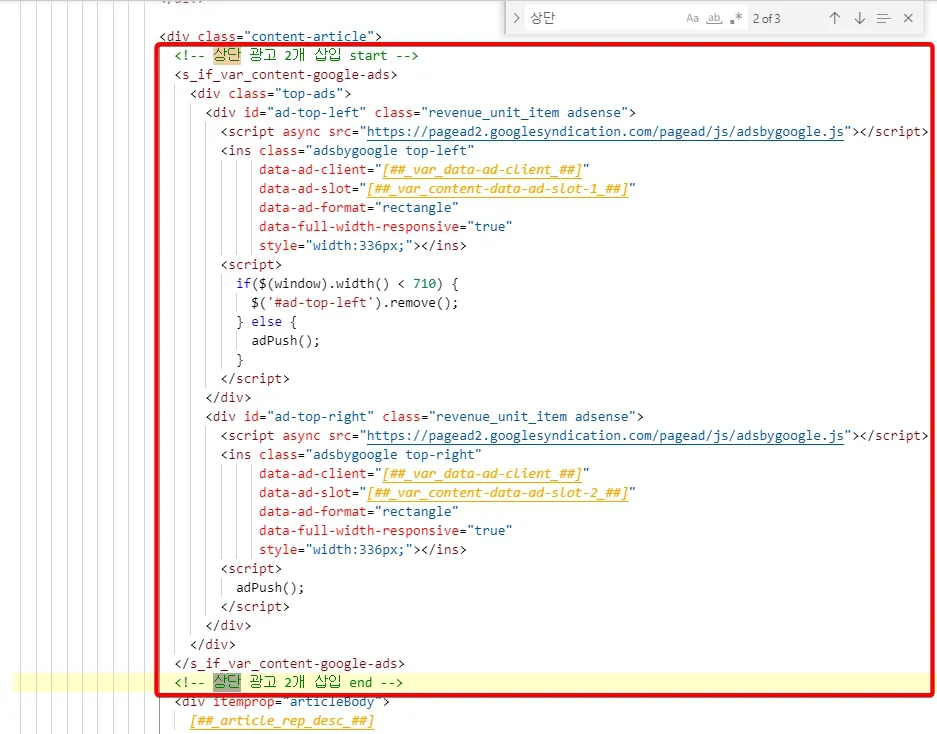Click the '2 of 3' match counter
The width and height of the screenshot is (937, 734).
(x=767, y=19)
